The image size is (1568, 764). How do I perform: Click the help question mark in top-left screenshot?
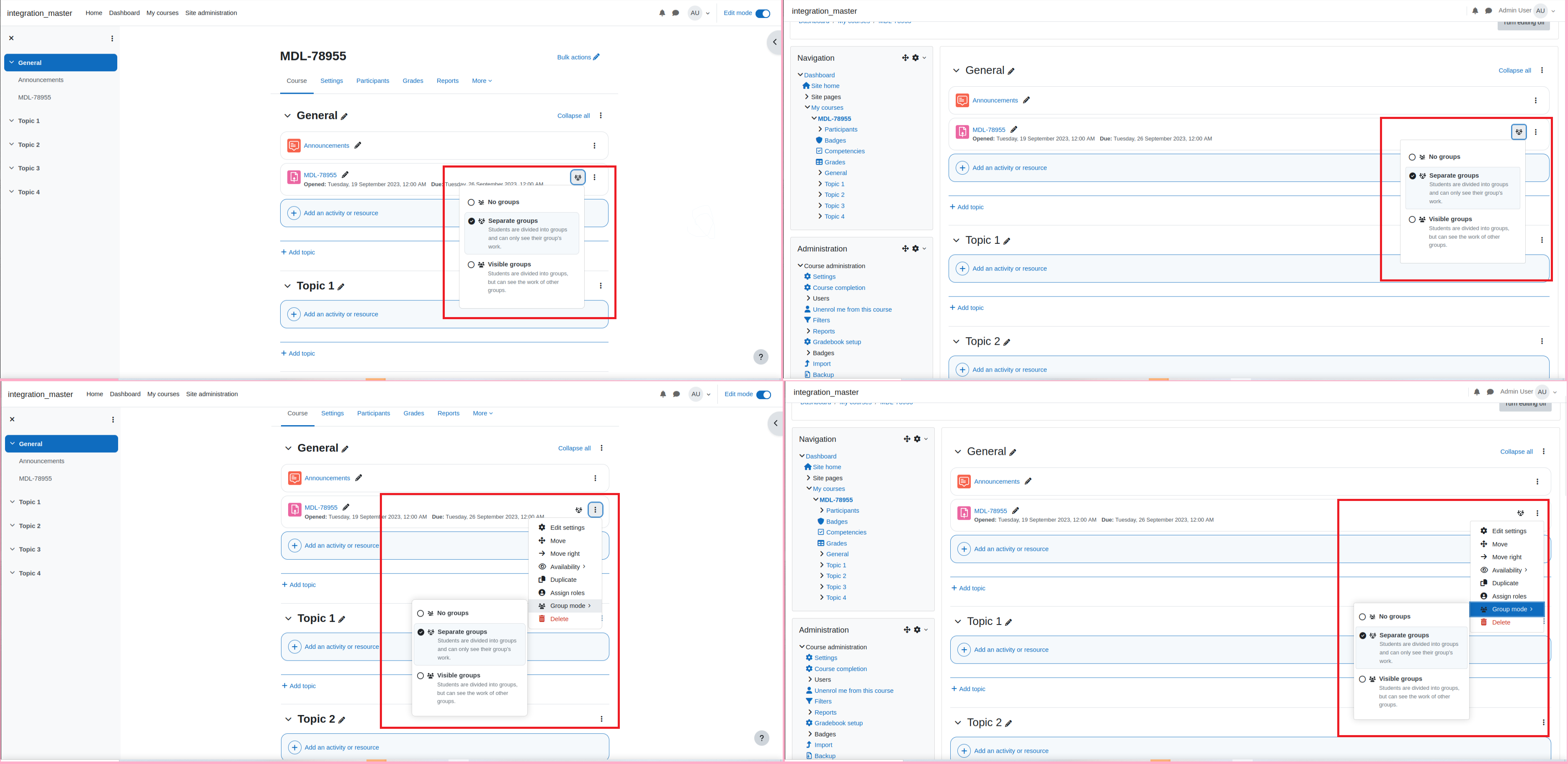[x=761, y=357]
